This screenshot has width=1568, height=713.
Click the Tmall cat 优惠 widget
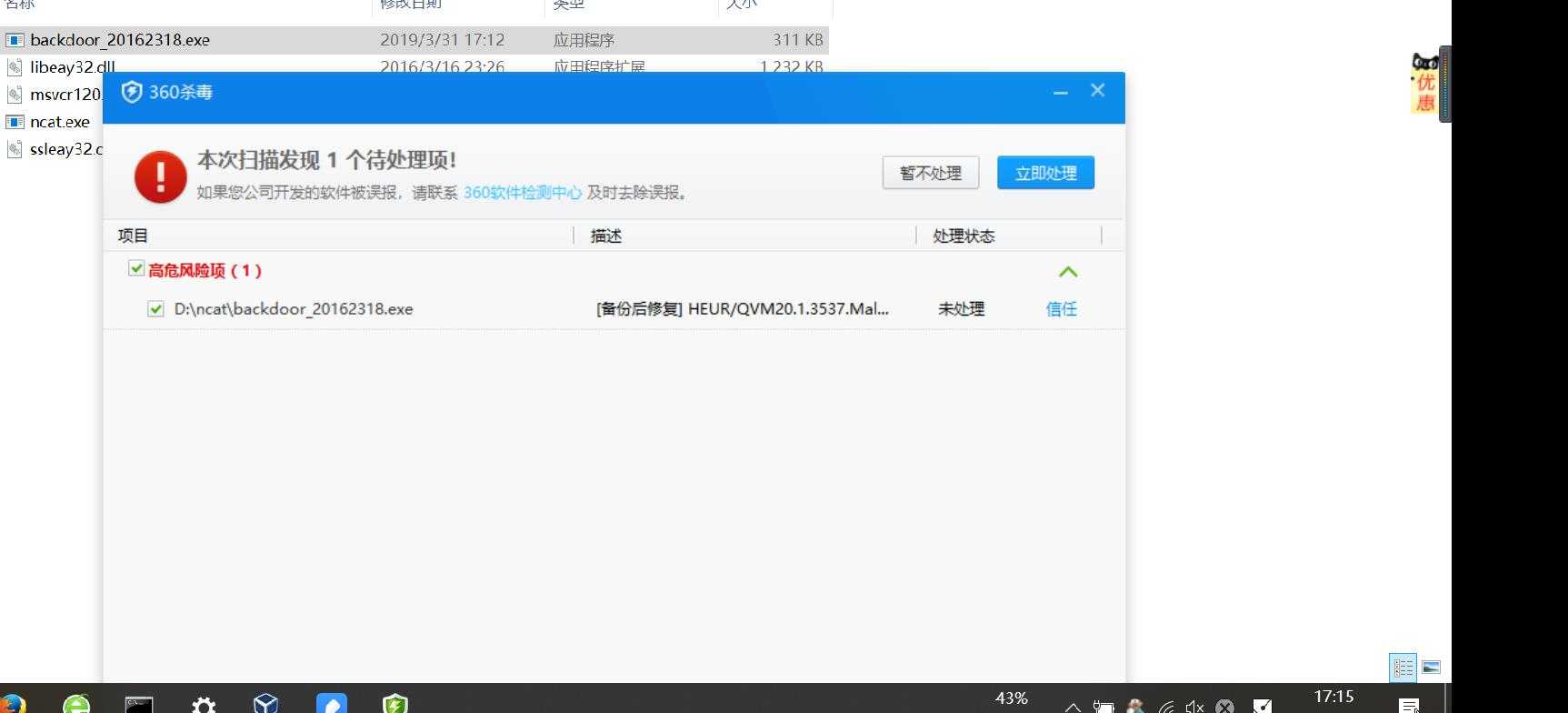click(x=1424, y=83)
